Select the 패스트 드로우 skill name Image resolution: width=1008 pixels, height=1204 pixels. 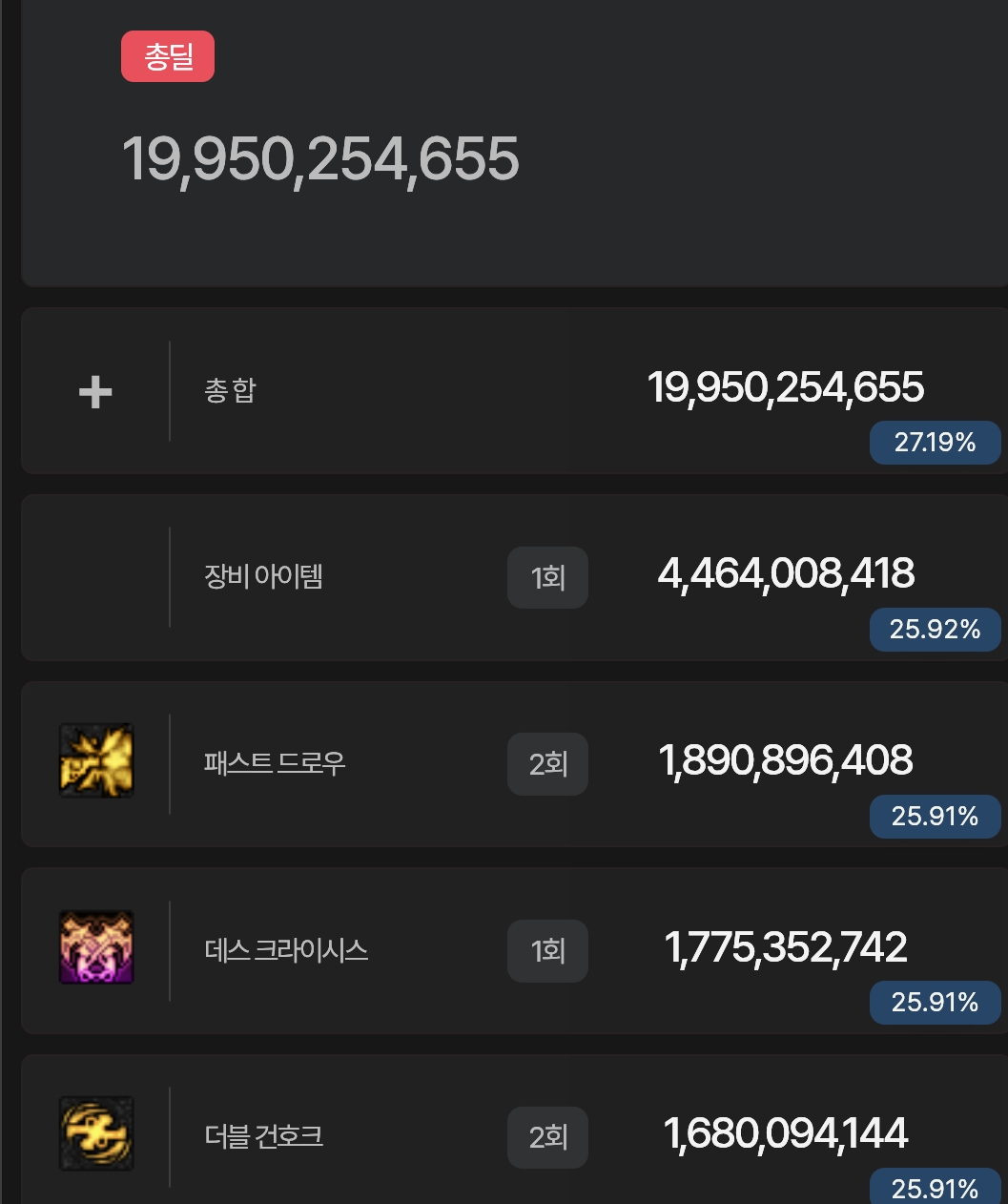275,763
